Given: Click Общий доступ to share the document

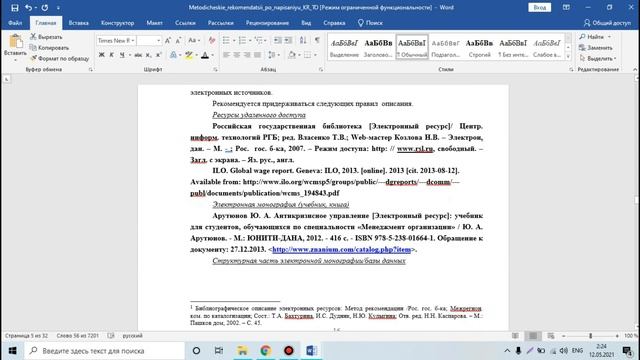Looking at the screenshot, I should coord(607,23).
